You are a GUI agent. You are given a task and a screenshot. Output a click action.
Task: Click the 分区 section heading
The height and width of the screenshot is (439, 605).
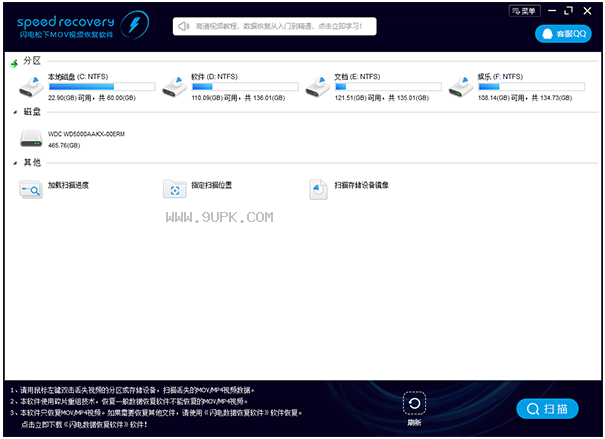32,61
